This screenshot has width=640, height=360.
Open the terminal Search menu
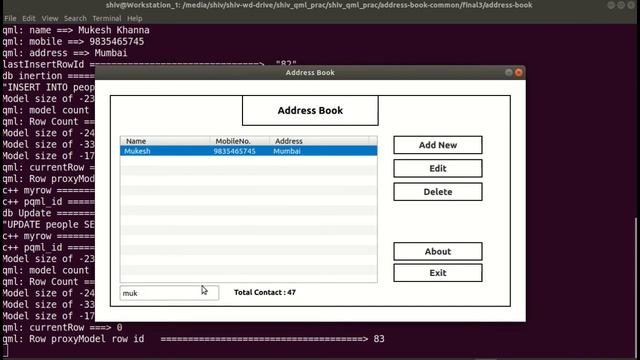(x=75, y=18)
